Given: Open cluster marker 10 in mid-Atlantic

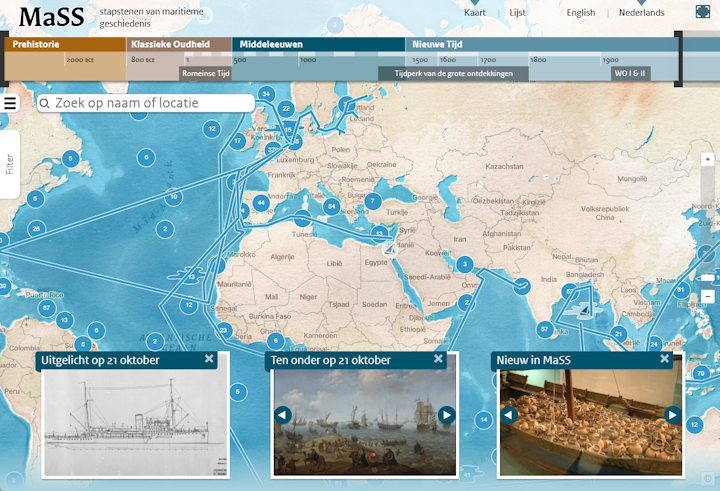Looking at the screenshot, I should [x=174, y=197].
